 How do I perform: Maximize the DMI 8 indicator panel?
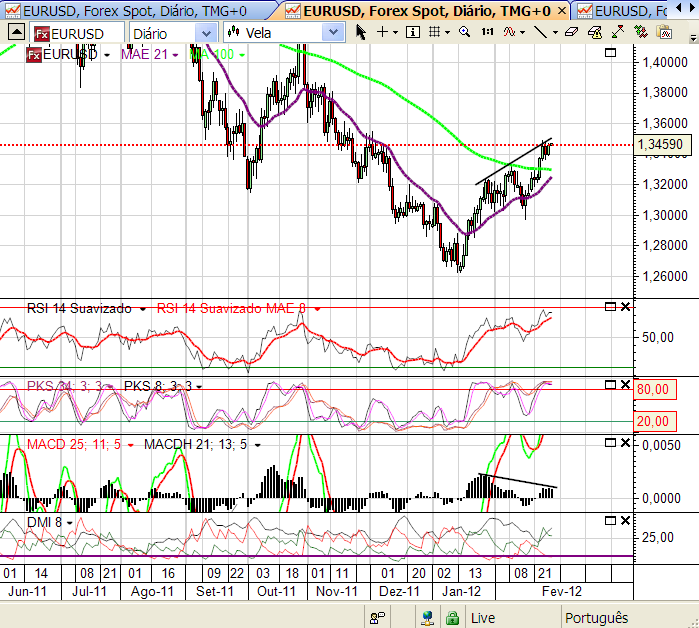(608, 521)
